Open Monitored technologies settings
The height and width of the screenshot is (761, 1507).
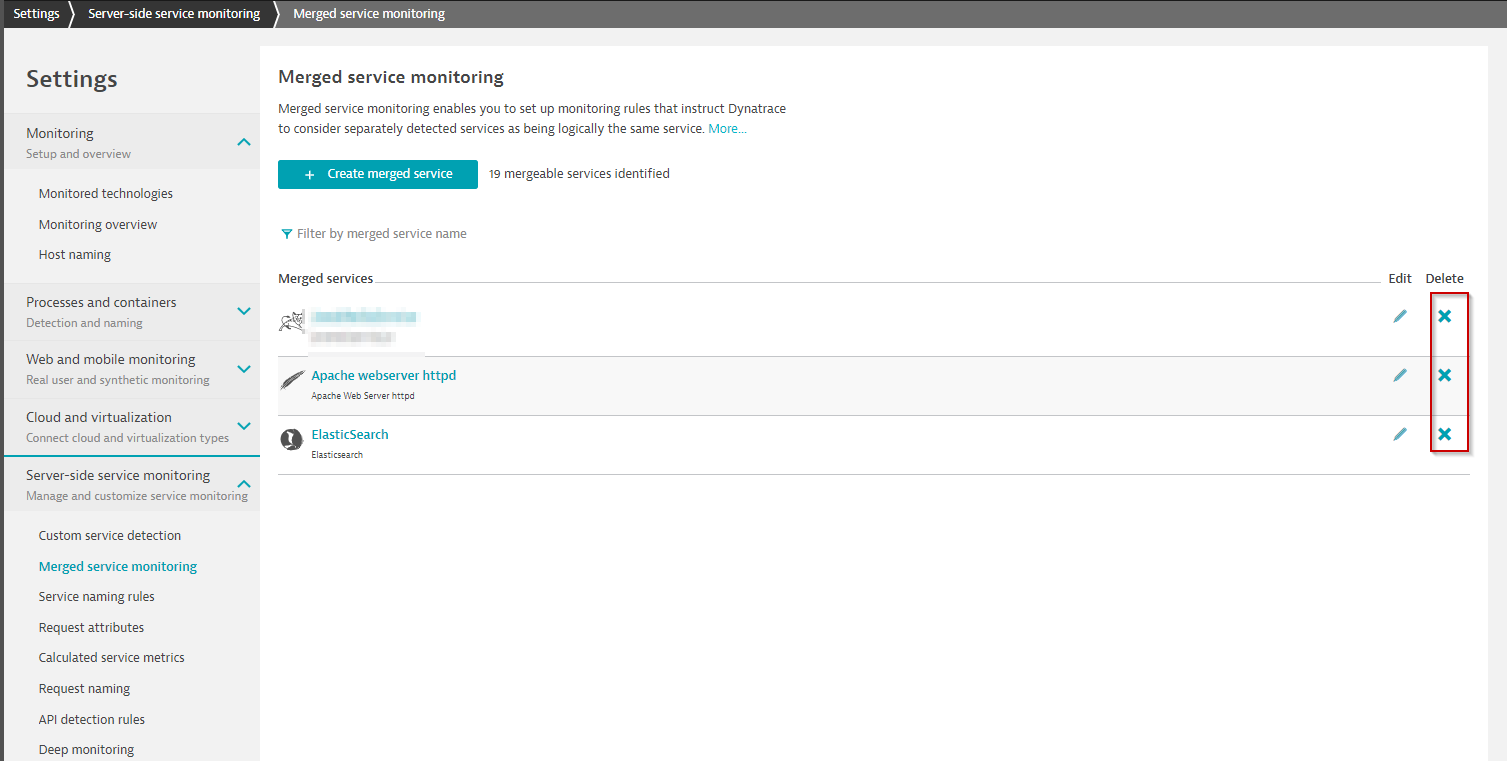point(106,194)
